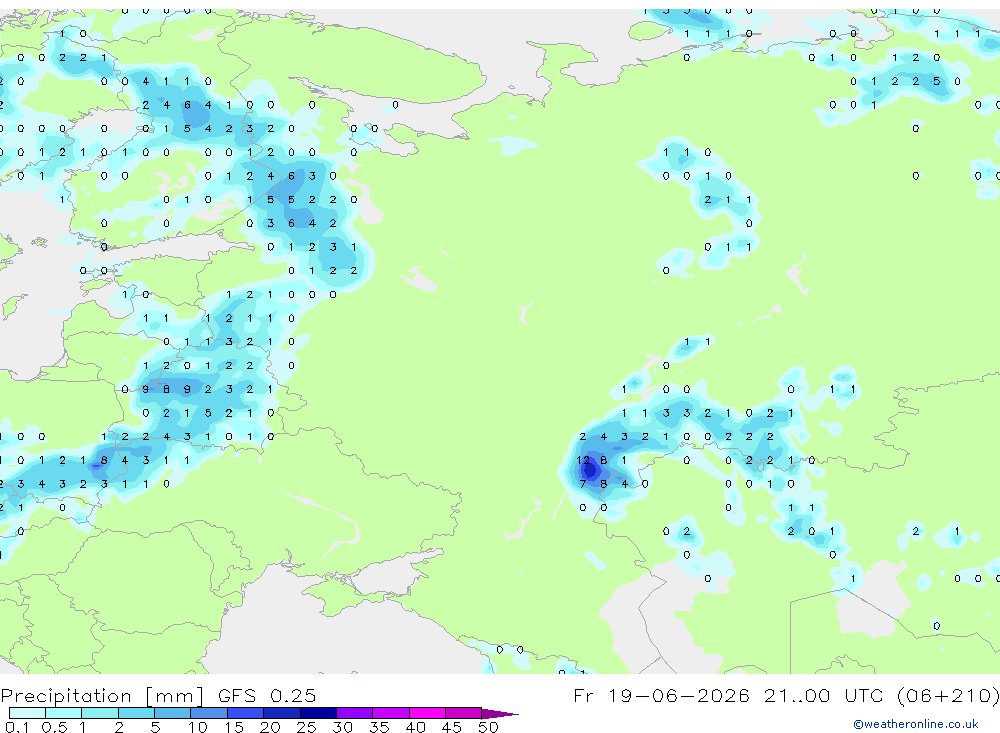Image resolution: width=1000 pixels, height=733 pixels.
Task: Click the '30' legend scale label
Action: pyautogui.click(x=342, y=727)
